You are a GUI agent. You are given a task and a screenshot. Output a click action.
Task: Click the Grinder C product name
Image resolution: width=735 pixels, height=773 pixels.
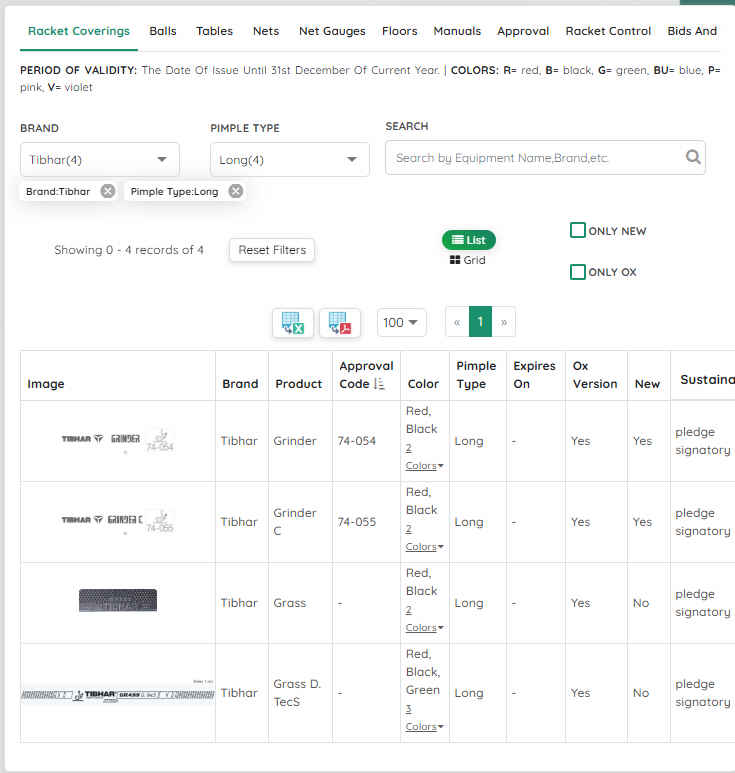pyautogui.click(x=295, y=522)
